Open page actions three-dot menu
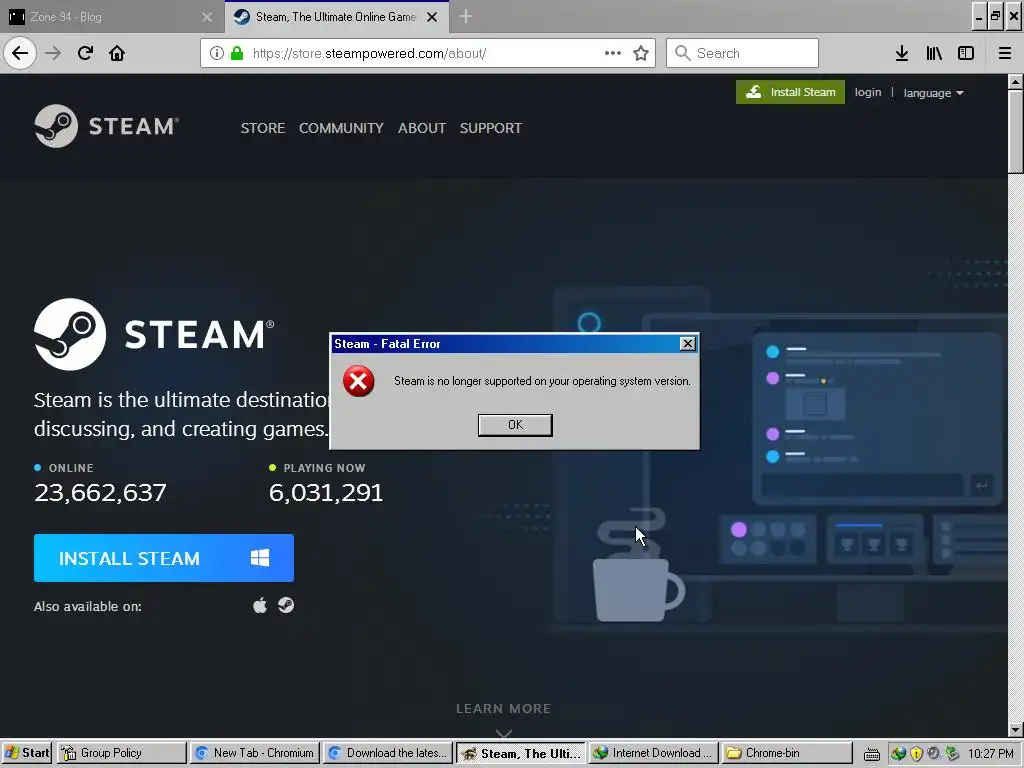The width and height of the screenshot is (1024, 768). (x=613, y=53)
